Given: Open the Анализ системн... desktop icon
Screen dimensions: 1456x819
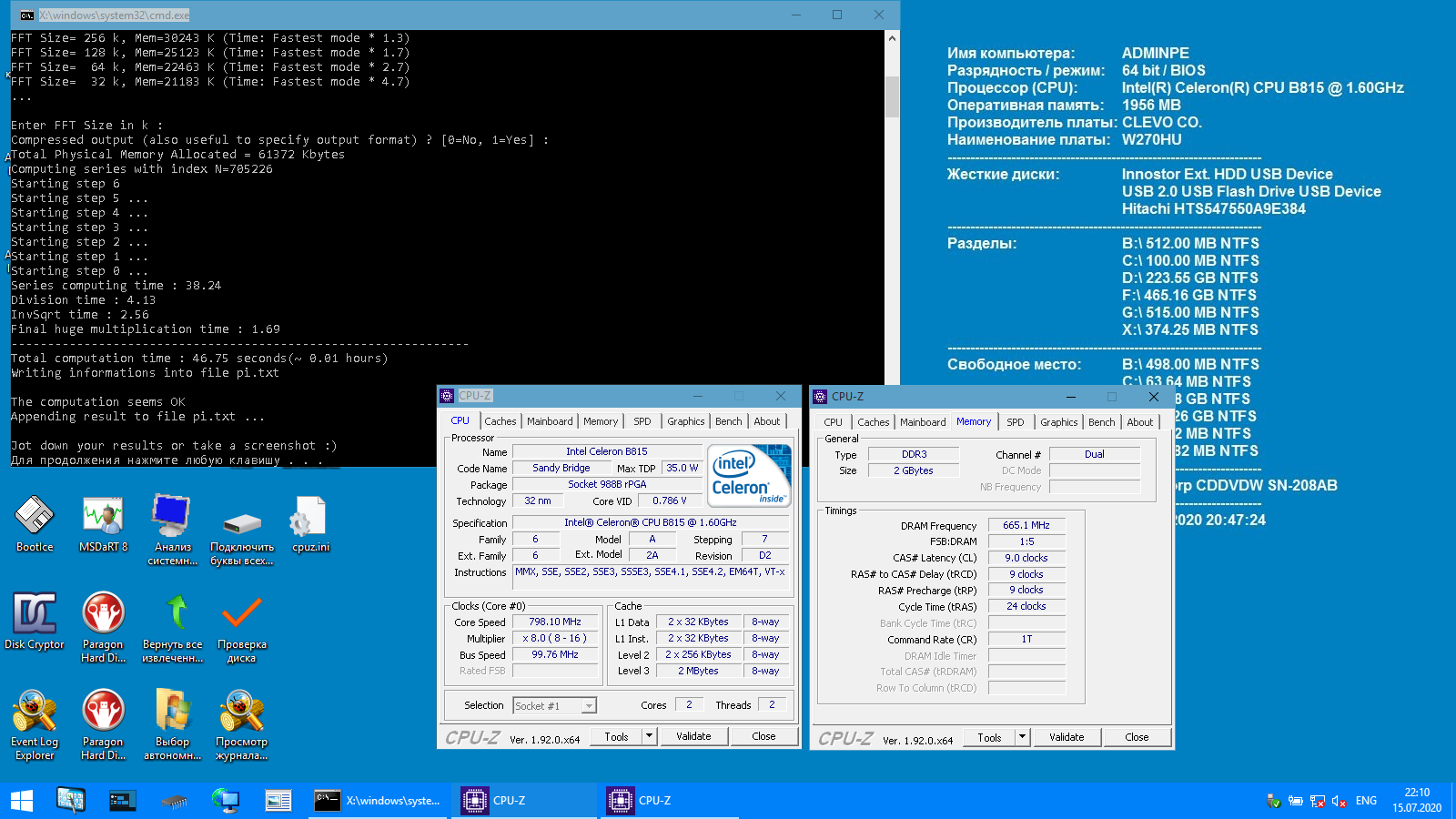Looking at the screenshot, I should coord(173,530).
